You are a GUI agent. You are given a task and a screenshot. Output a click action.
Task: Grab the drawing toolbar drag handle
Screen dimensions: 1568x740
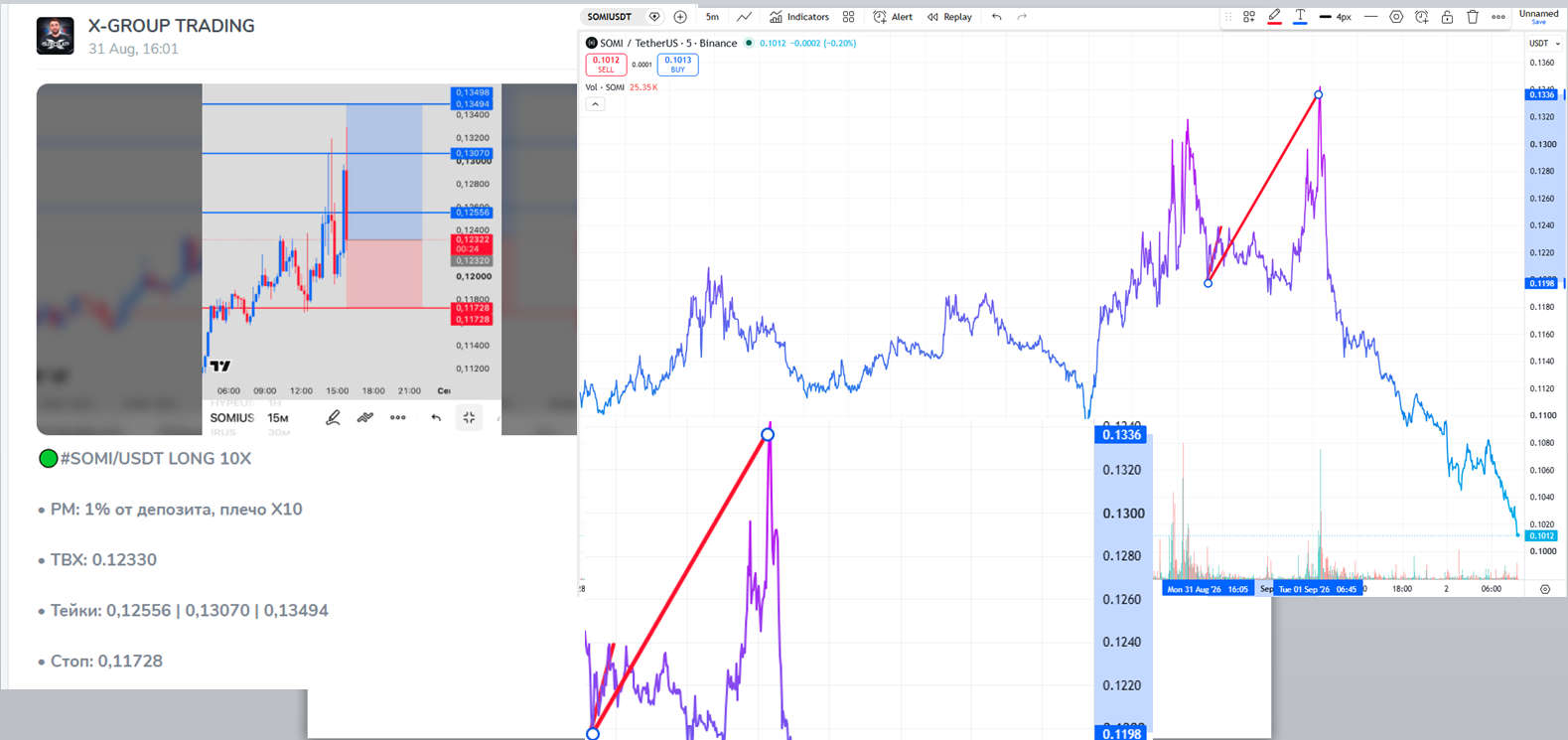1228,17
